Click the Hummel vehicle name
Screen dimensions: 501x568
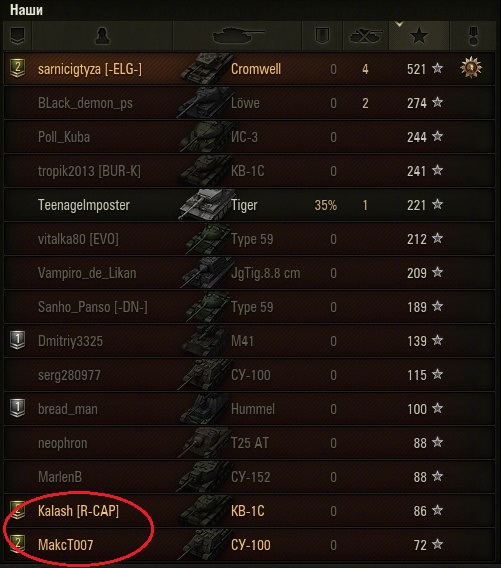click(253, 409)
